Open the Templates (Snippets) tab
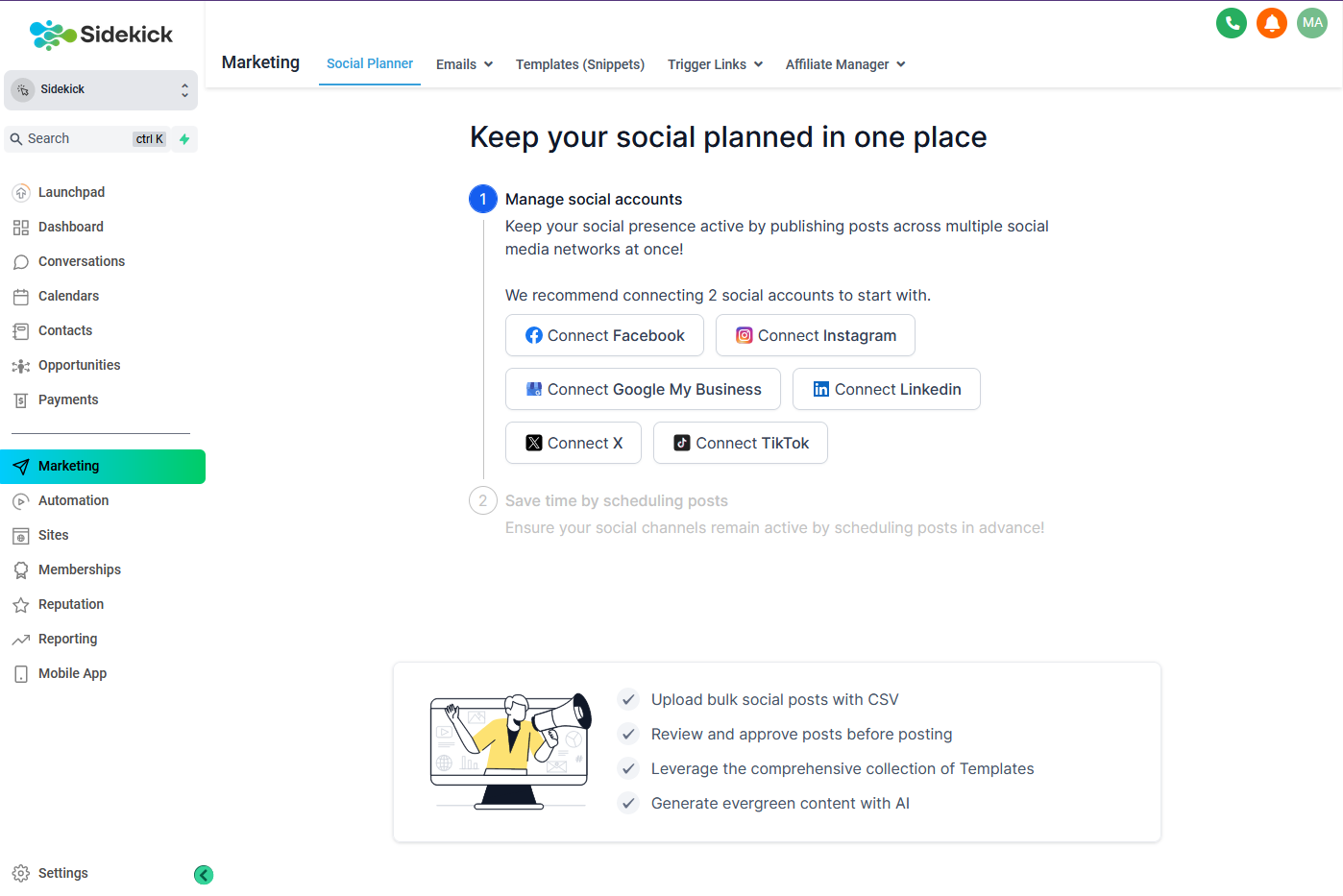Image resolution: width=1343 pixels, height=896 pixels. (x=580, y=64)
